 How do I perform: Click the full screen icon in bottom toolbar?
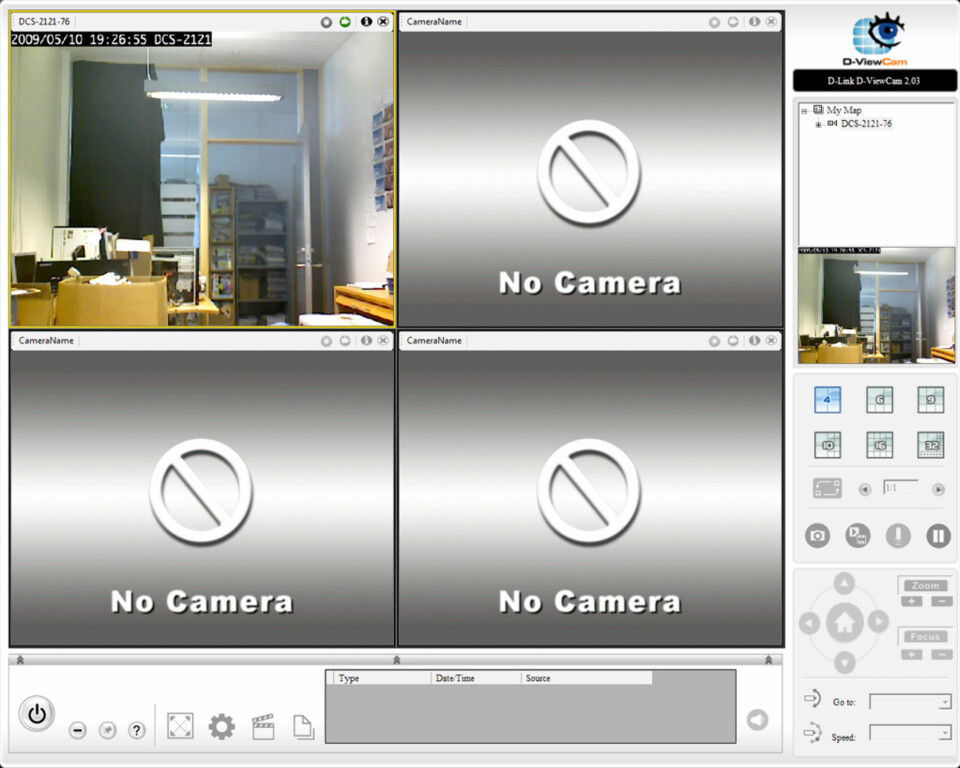(180, 727)
